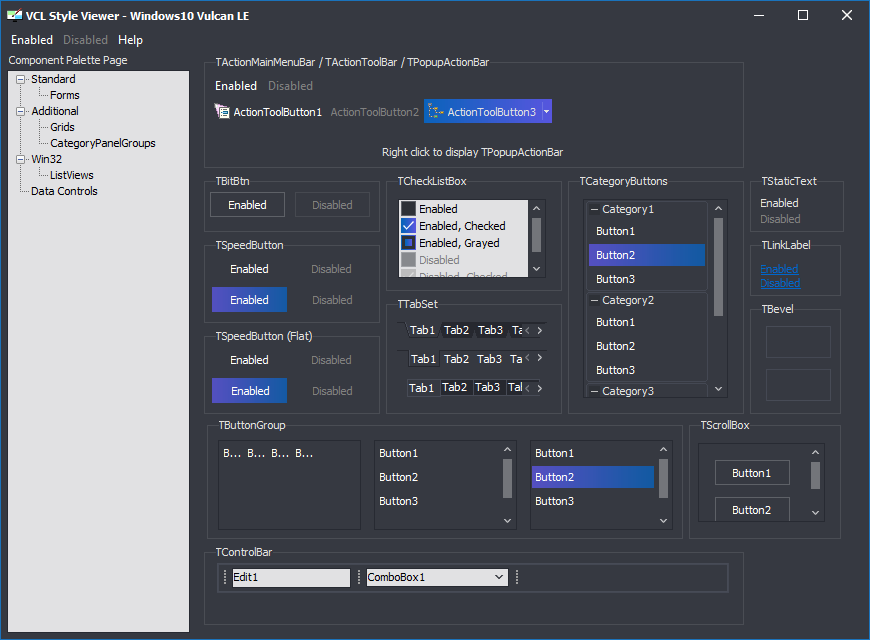Open the ActionToolButton3 split dropdown arrow

[x=547, y=112]
